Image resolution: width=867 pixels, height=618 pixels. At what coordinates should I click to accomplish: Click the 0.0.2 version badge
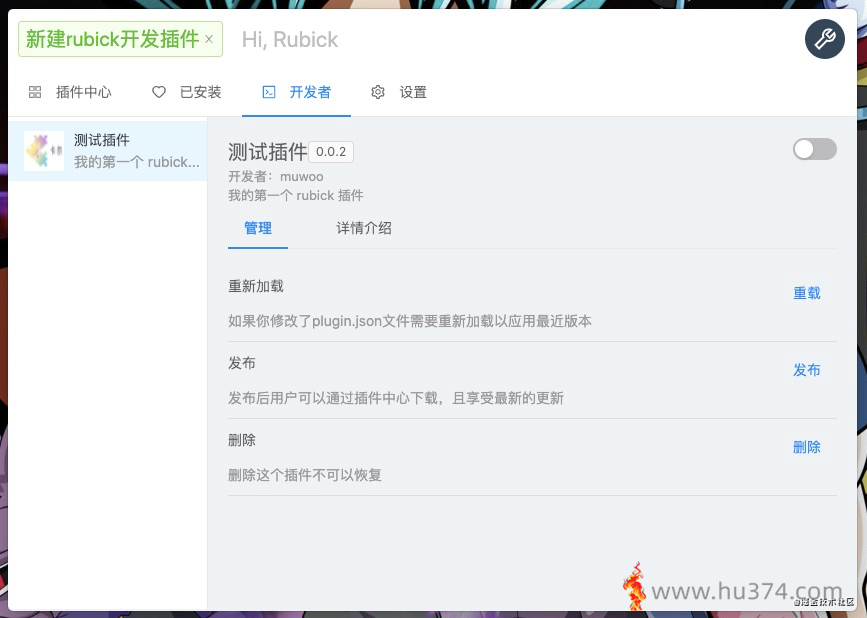331,152
